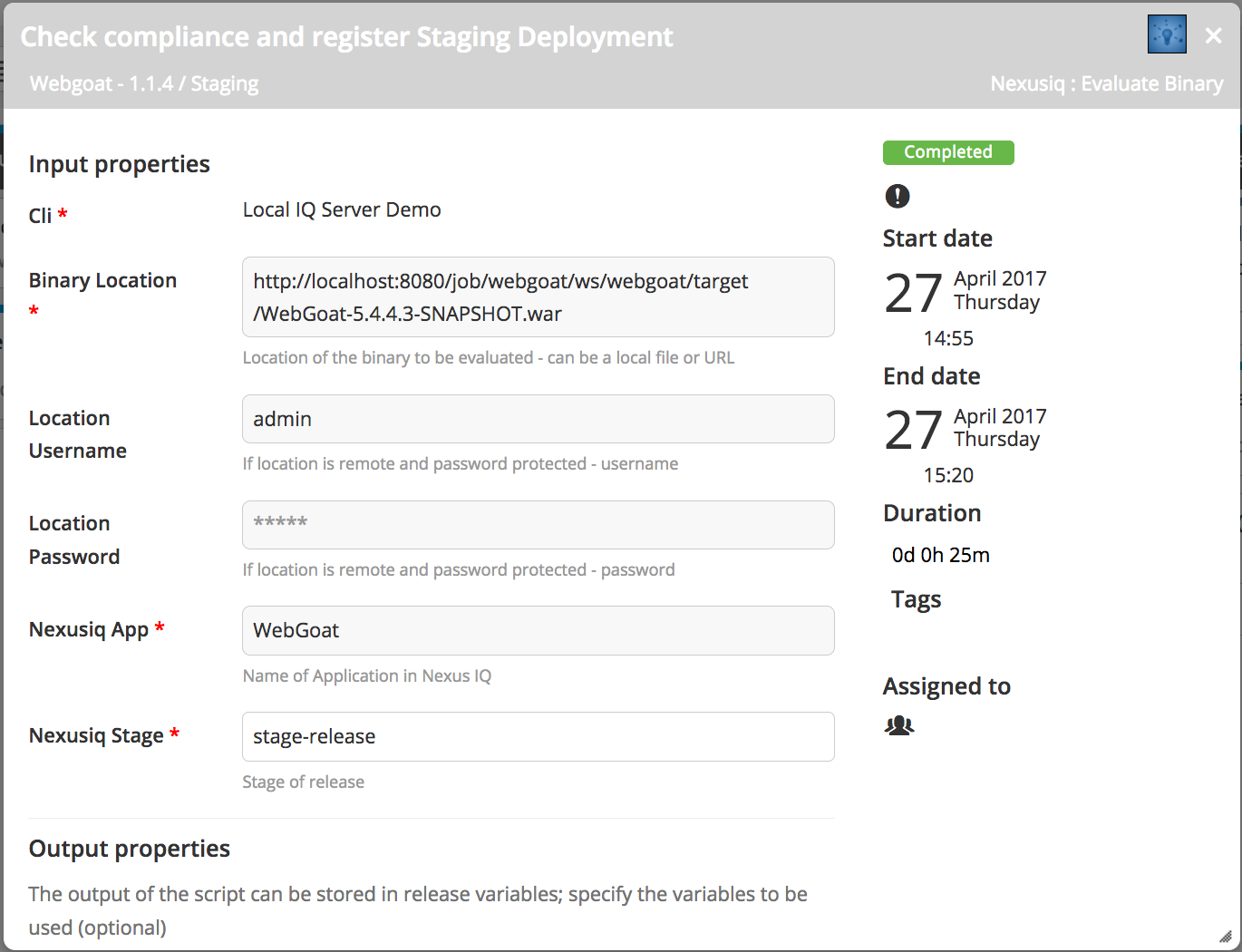1242x952 pixels.
Task: Click the Nexusiq App field
Action: [x=539, y=631]
